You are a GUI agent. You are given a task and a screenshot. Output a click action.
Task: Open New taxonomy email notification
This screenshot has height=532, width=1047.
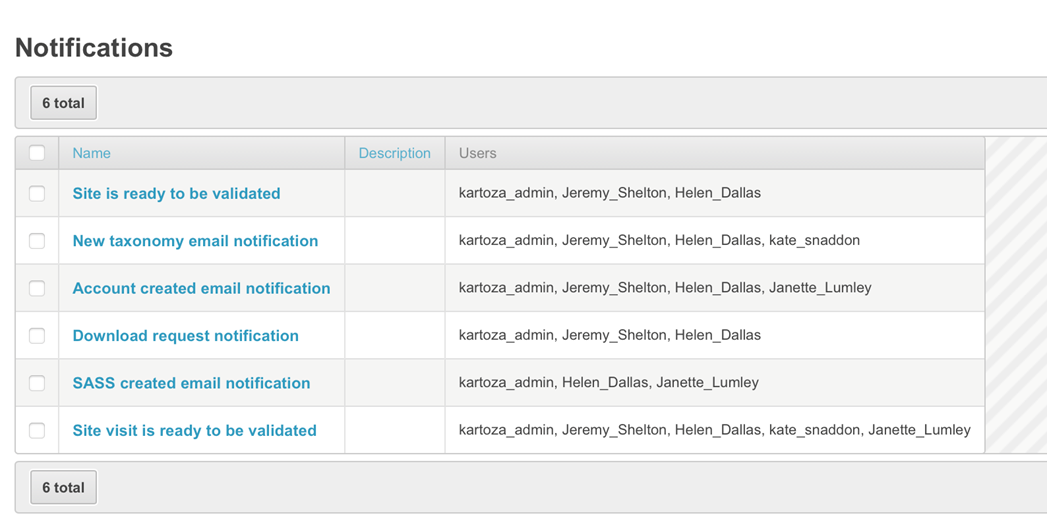195,241
